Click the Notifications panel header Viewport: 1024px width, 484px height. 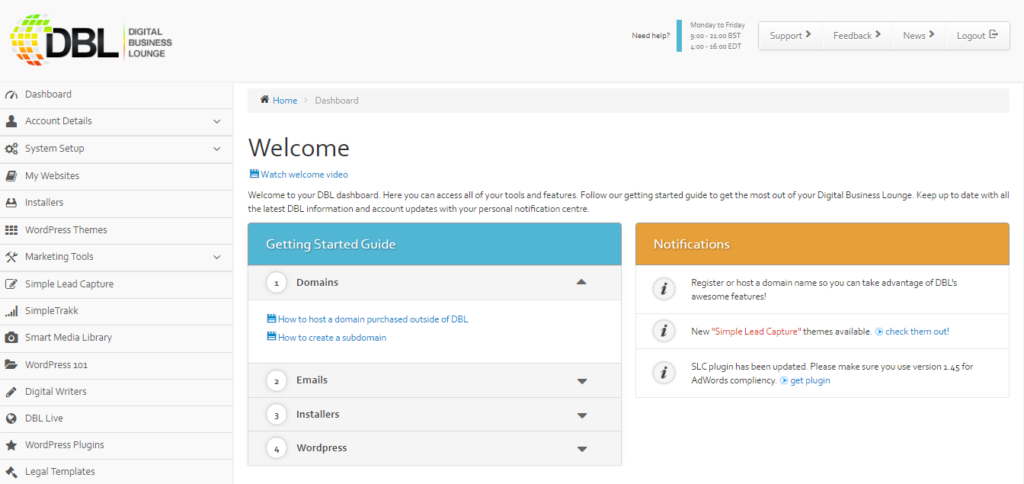822,244
